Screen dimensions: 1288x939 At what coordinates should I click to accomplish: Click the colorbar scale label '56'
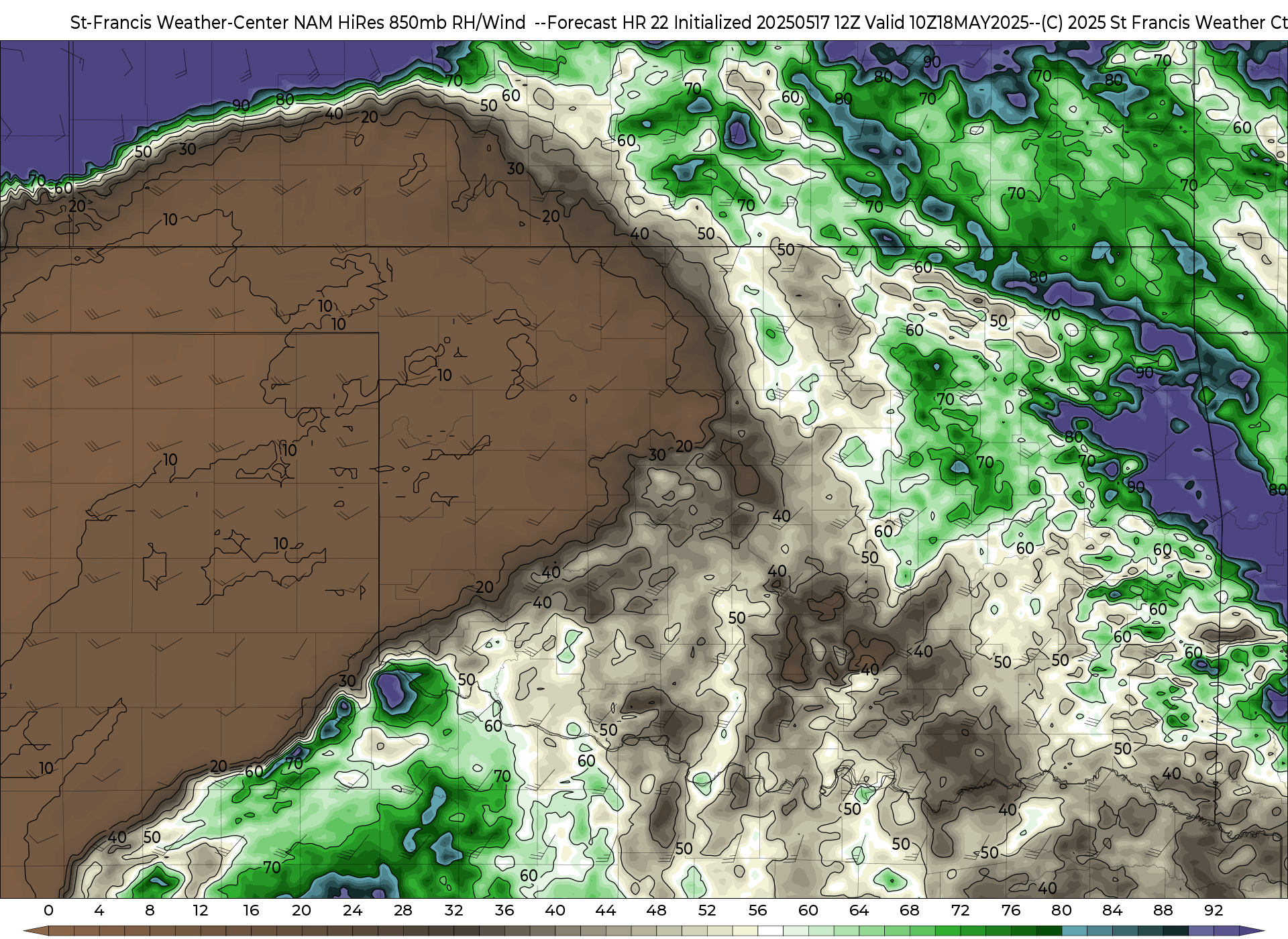pos(757,910)
